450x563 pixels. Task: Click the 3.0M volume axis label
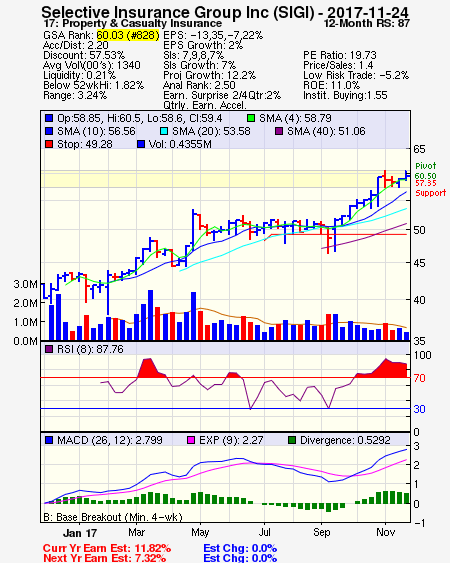(x=25, y=284)
